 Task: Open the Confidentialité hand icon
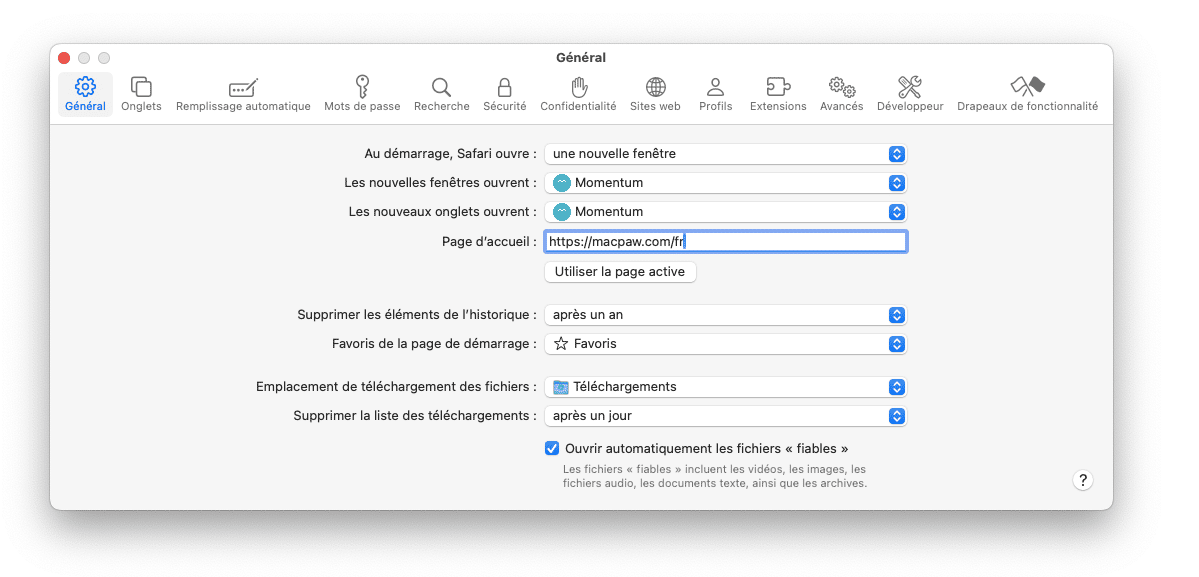click(x=578, y=86)
